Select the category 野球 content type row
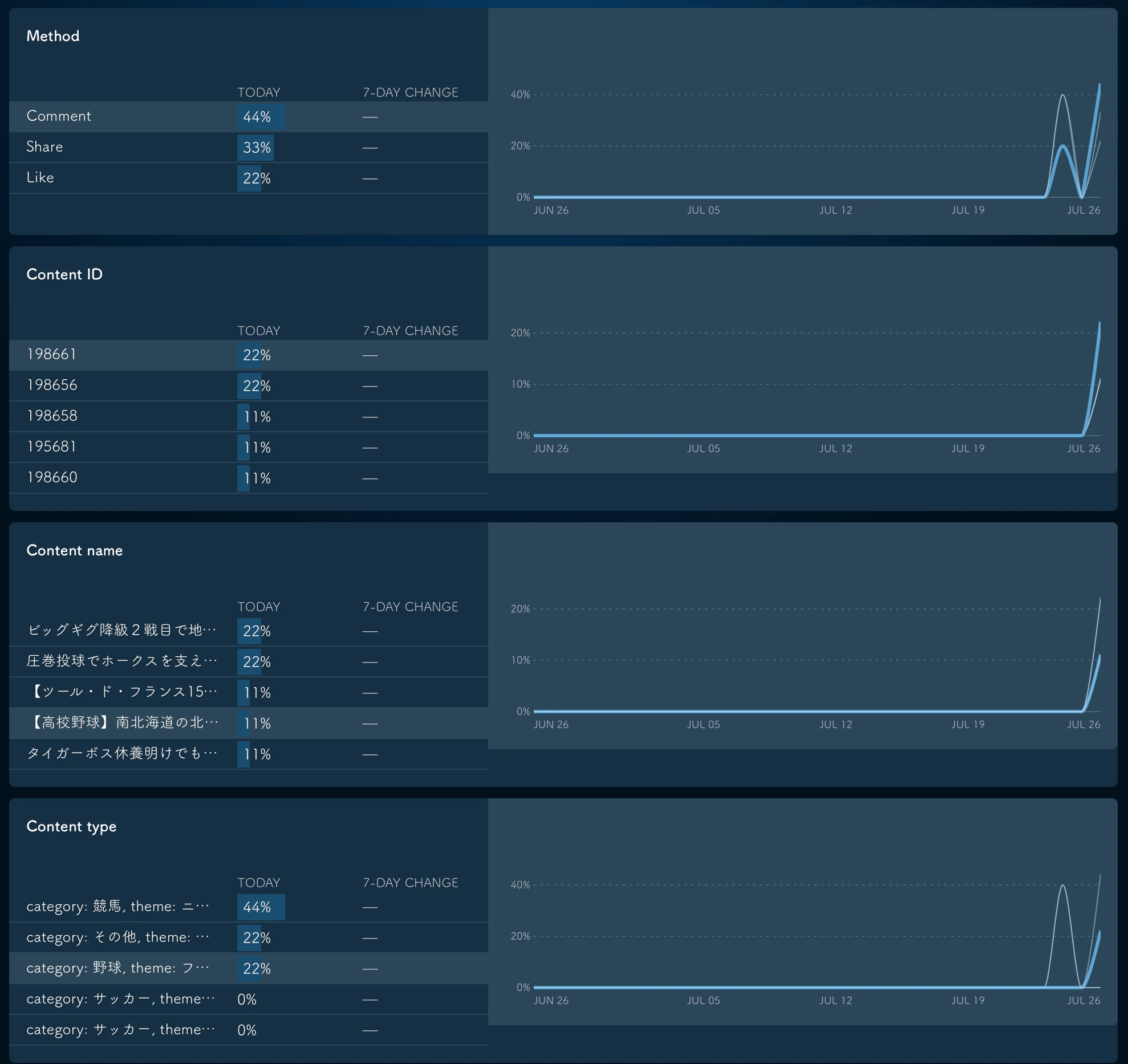Image resolution: width=1128 pixels, height=1064 pixels. pos(249,969)
